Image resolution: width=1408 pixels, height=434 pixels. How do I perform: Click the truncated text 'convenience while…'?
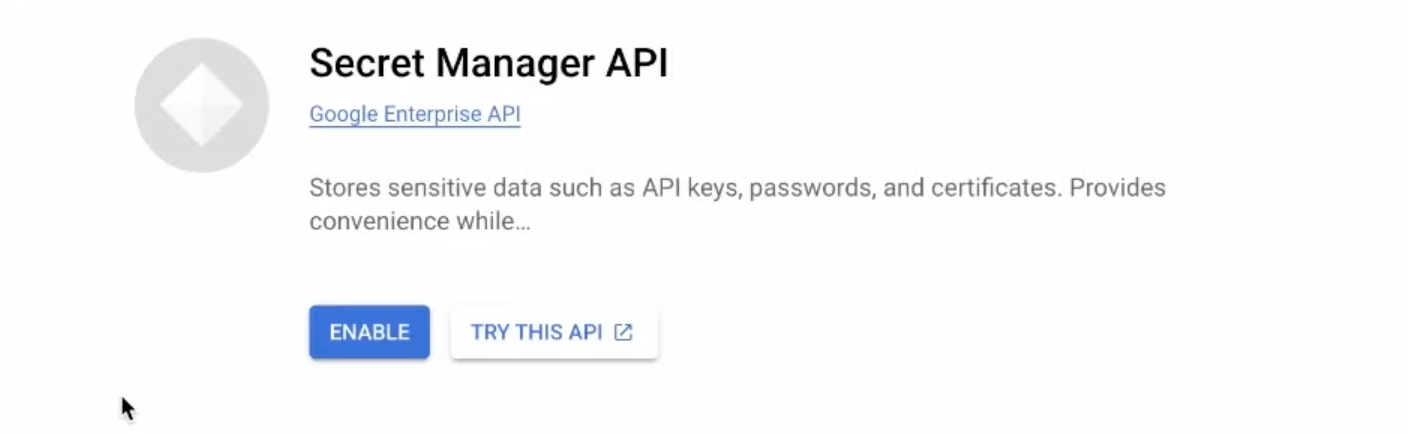pyautogui.click(x=419, y=221)
